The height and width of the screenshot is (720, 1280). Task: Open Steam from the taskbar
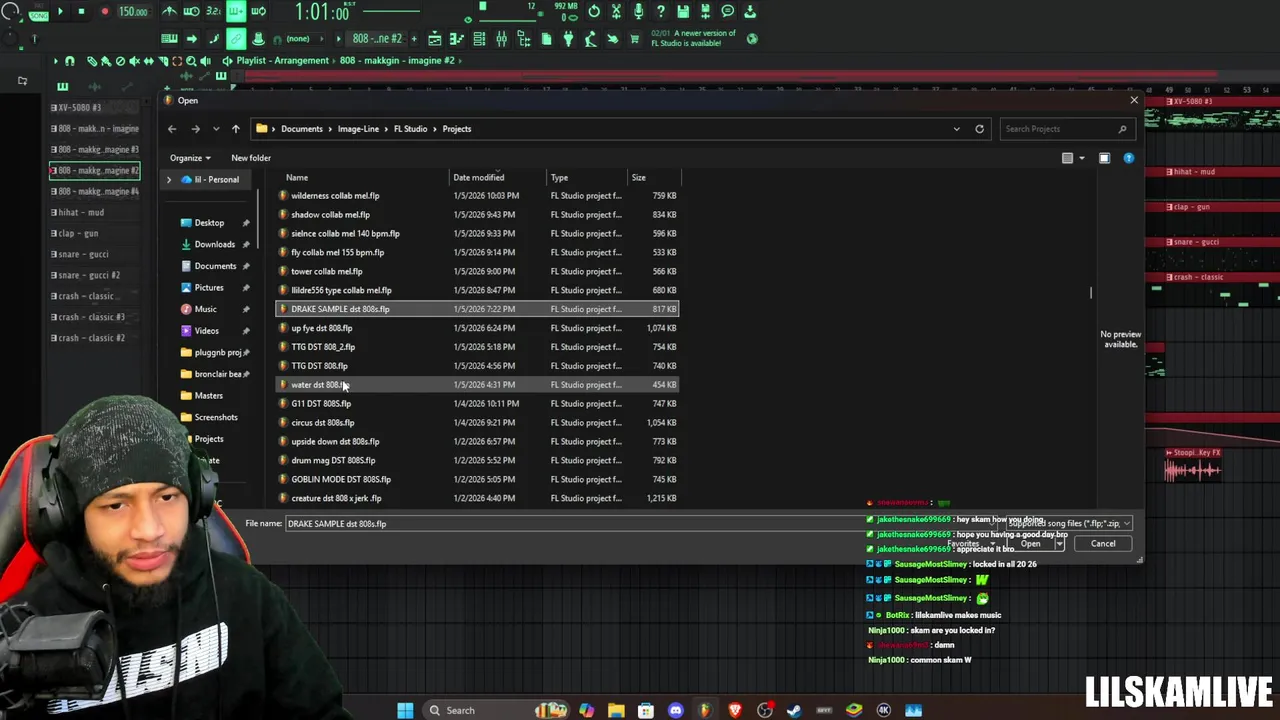tap(794, 710)
